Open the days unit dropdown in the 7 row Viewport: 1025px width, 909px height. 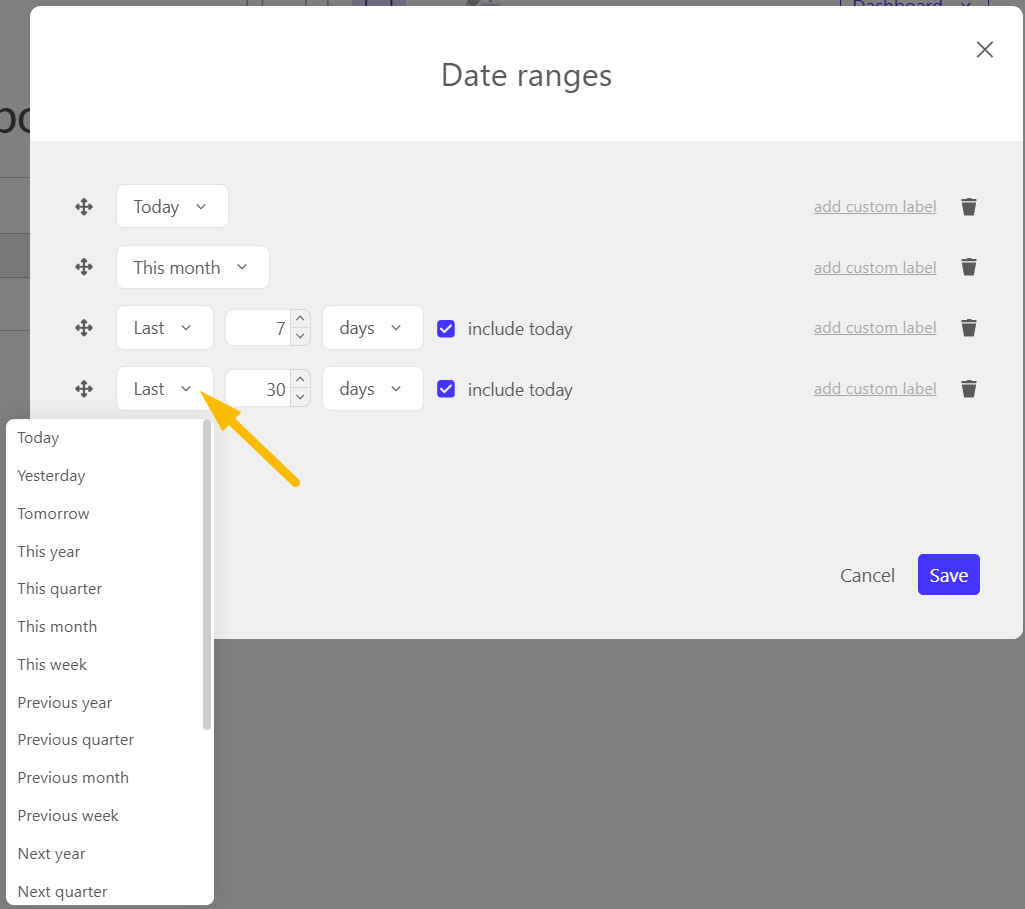click(x=373, y=327)
